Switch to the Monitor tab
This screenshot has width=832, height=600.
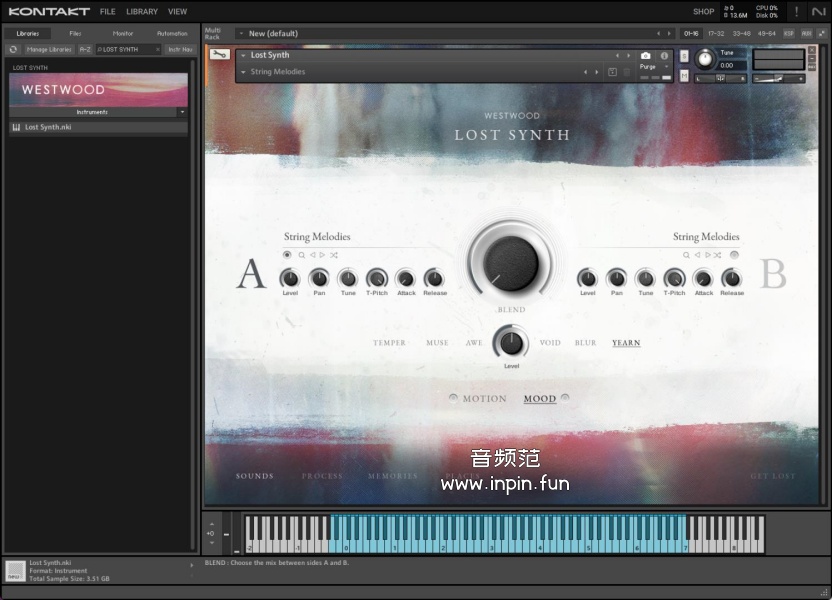(123, 33)
